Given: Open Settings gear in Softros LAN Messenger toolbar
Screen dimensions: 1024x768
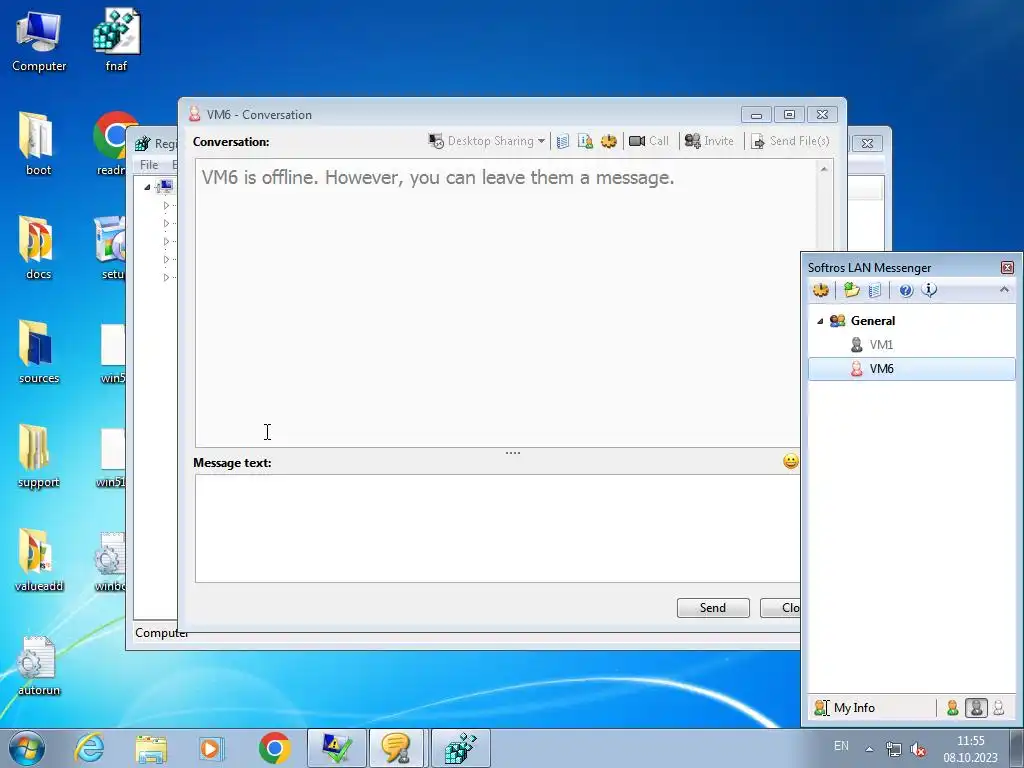Looking at the screenshot, I should point(821,290).
